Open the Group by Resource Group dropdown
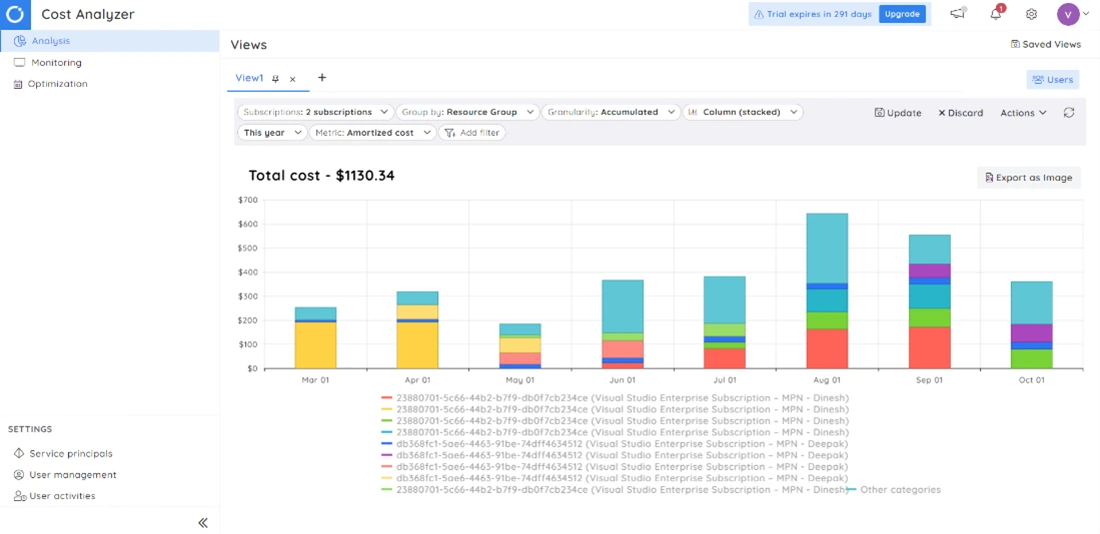The width and height of the screenshot is (1100, 534). tap(467, 112)
